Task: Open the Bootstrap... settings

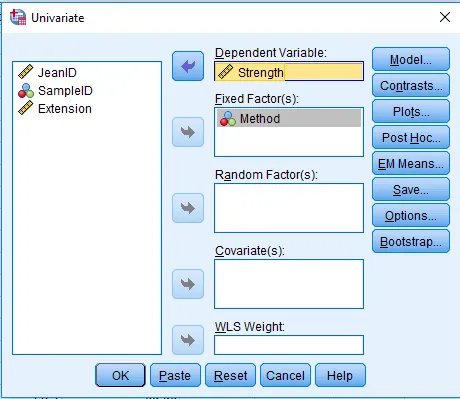Action: point(411,241)
